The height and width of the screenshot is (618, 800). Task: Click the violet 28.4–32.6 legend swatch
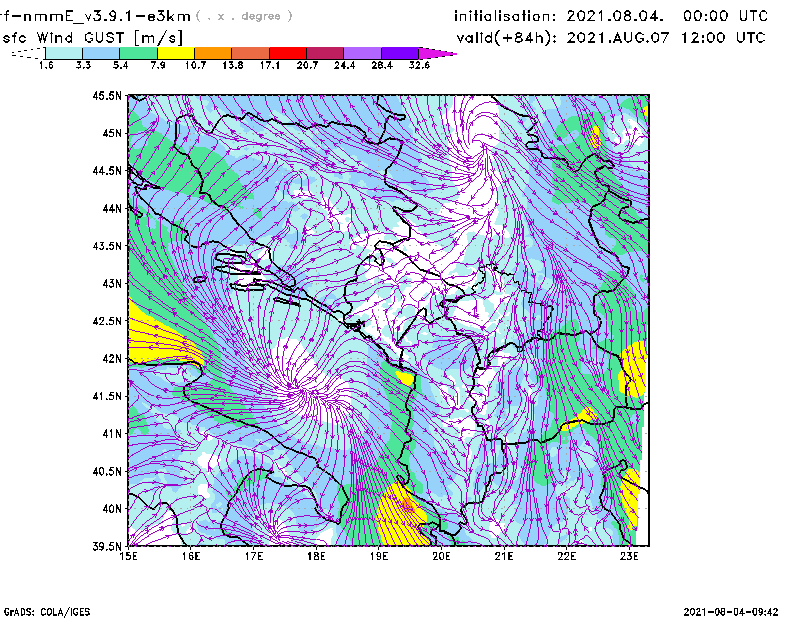(x=400, y=53)
